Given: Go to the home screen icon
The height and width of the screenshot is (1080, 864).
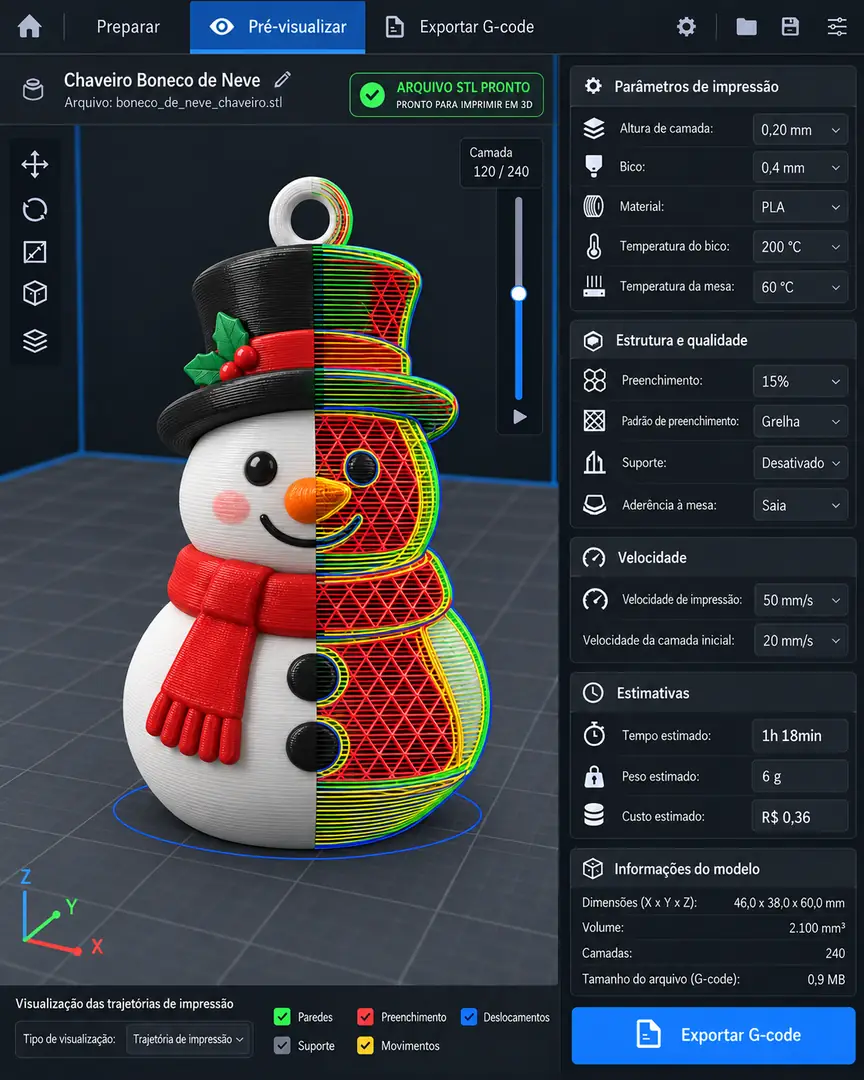Looking at the screenshot, I should tap(30, 27).
